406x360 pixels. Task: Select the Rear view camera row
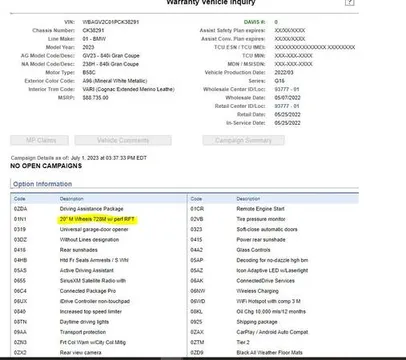point(99,352)
